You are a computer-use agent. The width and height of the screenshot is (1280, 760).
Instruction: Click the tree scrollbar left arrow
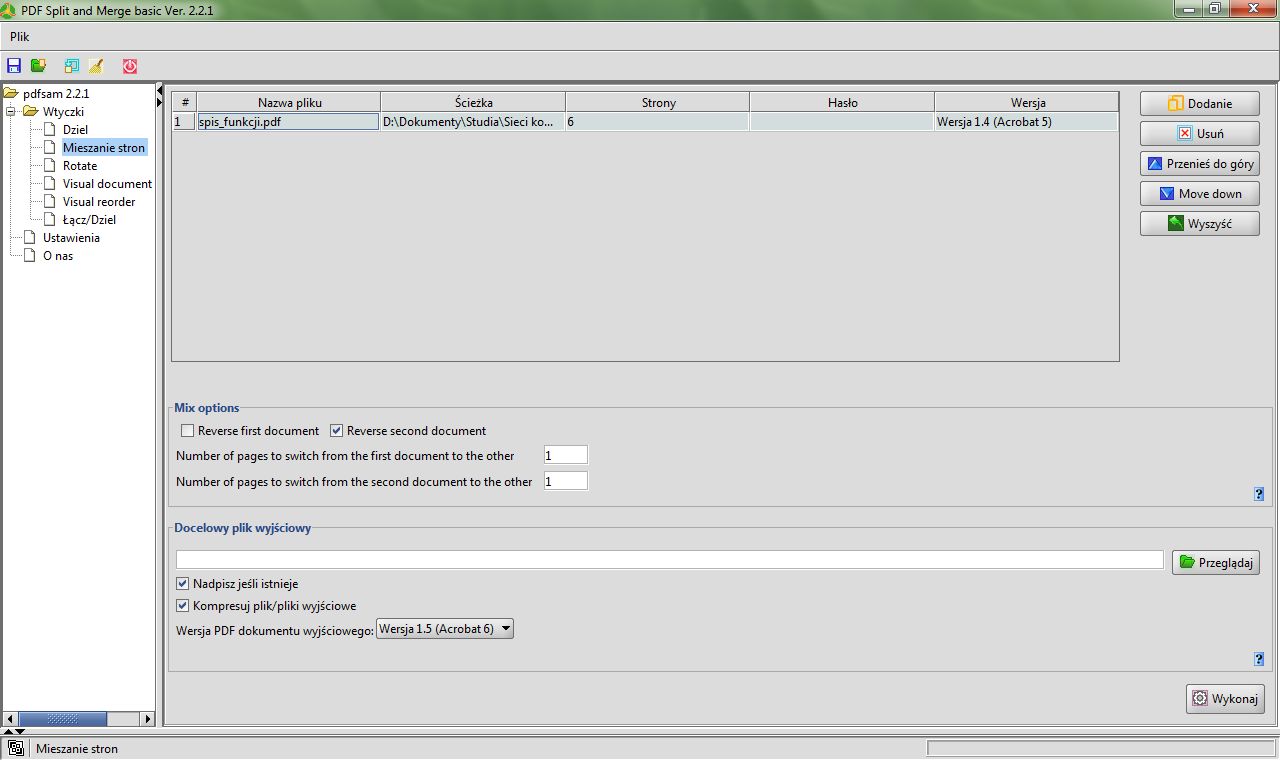coord(9,718)
